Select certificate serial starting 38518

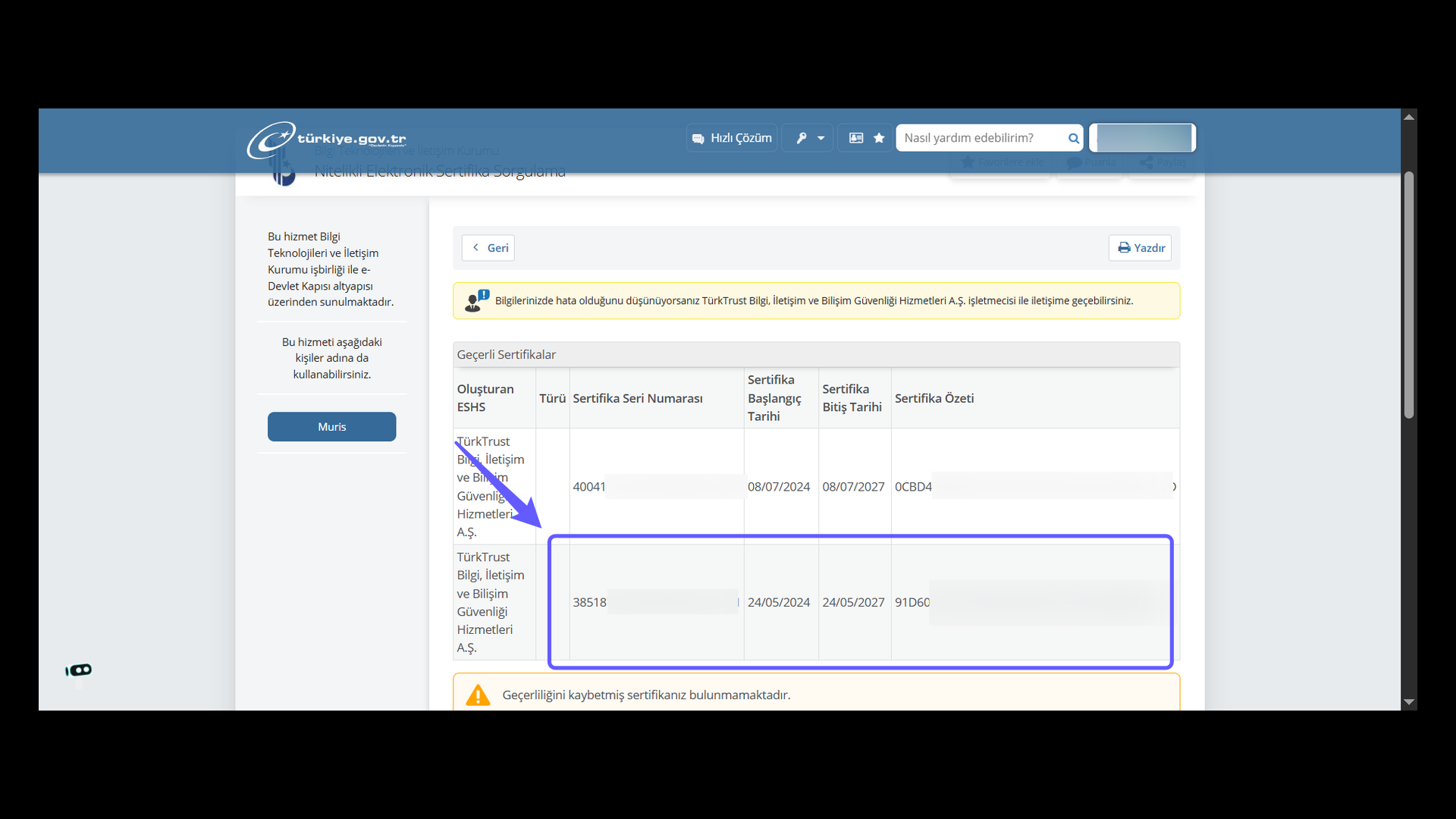tap(589, 603)
